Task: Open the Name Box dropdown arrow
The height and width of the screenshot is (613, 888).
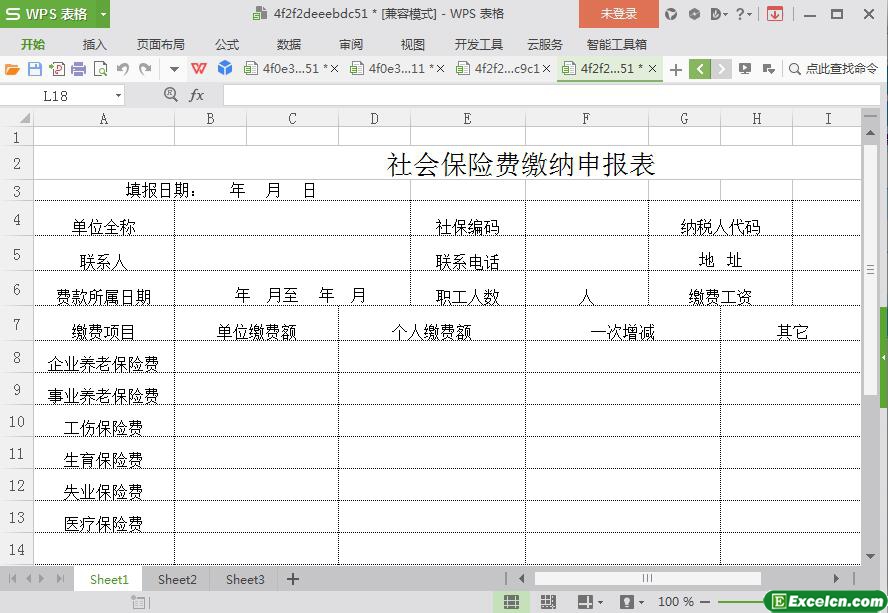Action: pyautogui.click(x=118, y=95)
